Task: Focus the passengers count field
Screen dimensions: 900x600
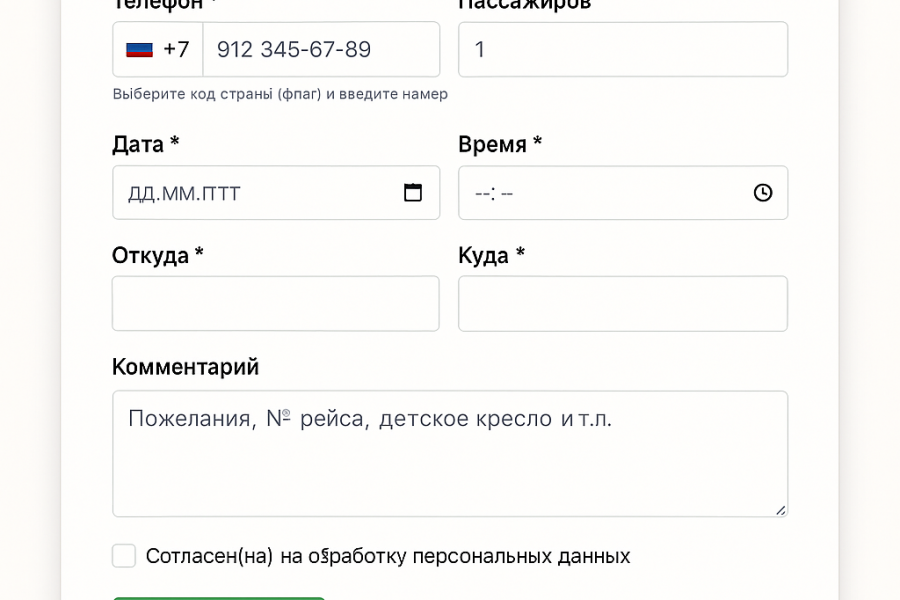Action: coord(622,50)
